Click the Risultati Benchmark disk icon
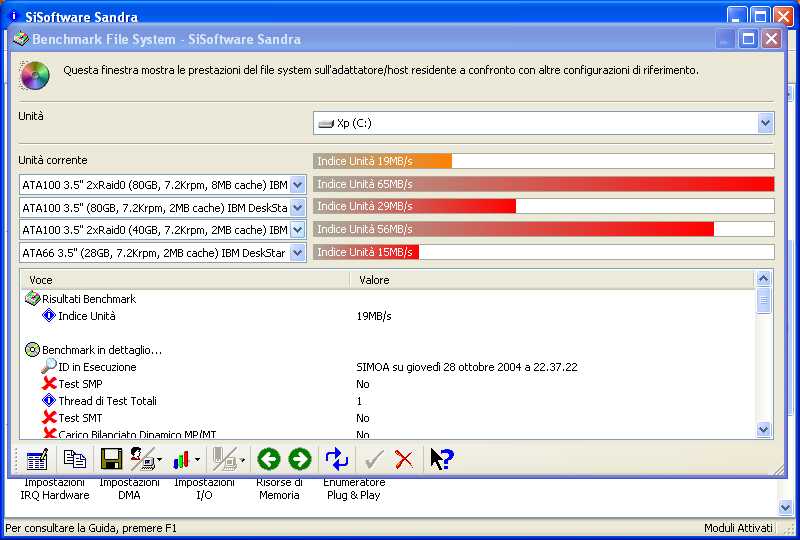Image resolution: width=800 pixels, height=540 pixels. click(x=32, y=299)
